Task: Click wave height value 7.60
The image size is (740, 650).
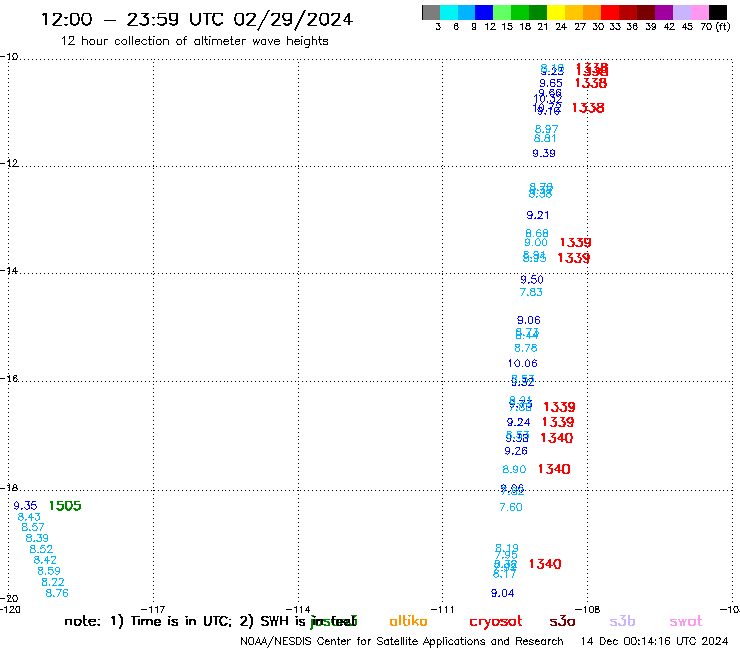Action: pyautogui.click(x=511, y=507)
